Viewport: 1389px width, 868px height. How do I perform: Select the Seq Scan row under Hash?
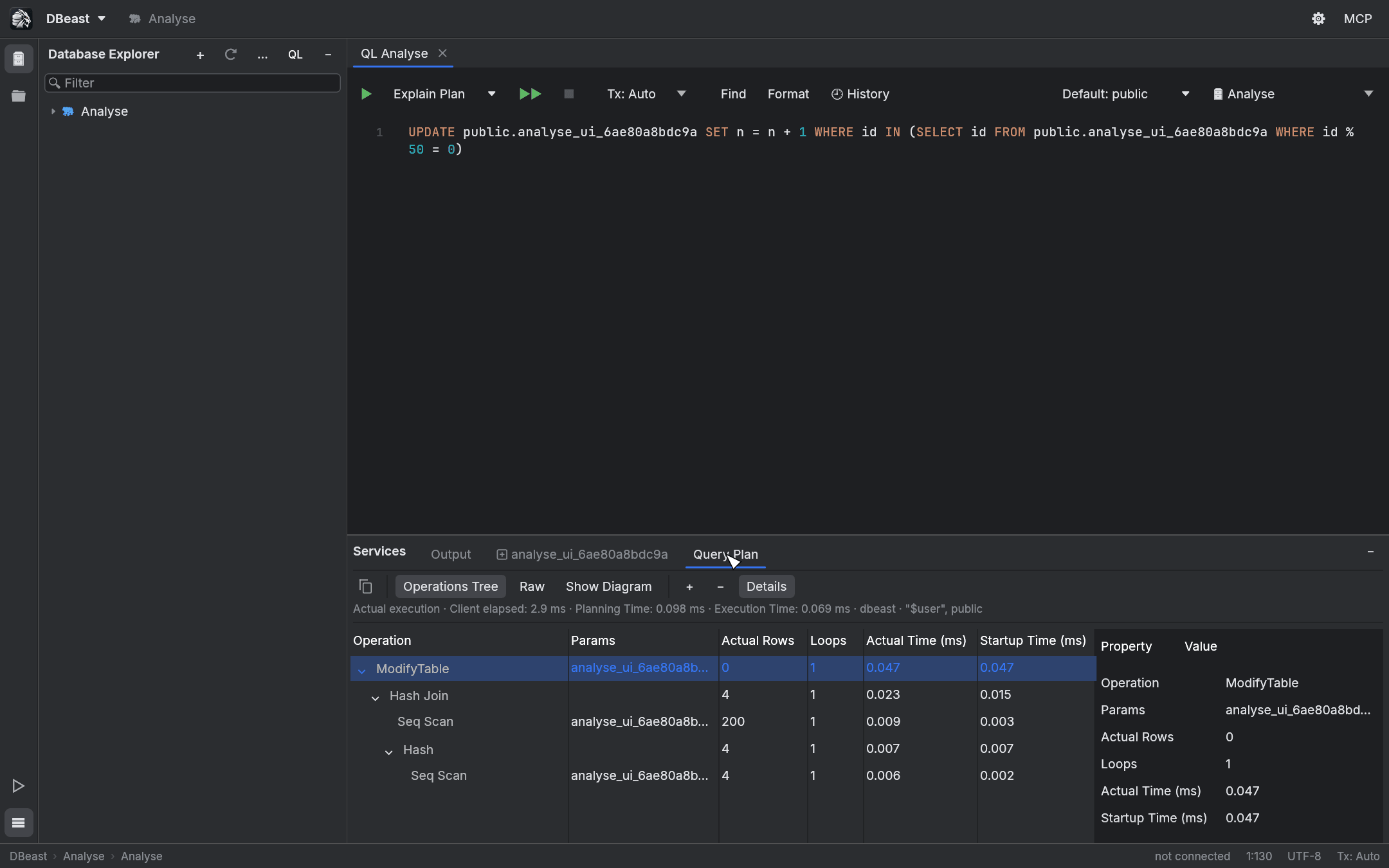click(723, 775)
